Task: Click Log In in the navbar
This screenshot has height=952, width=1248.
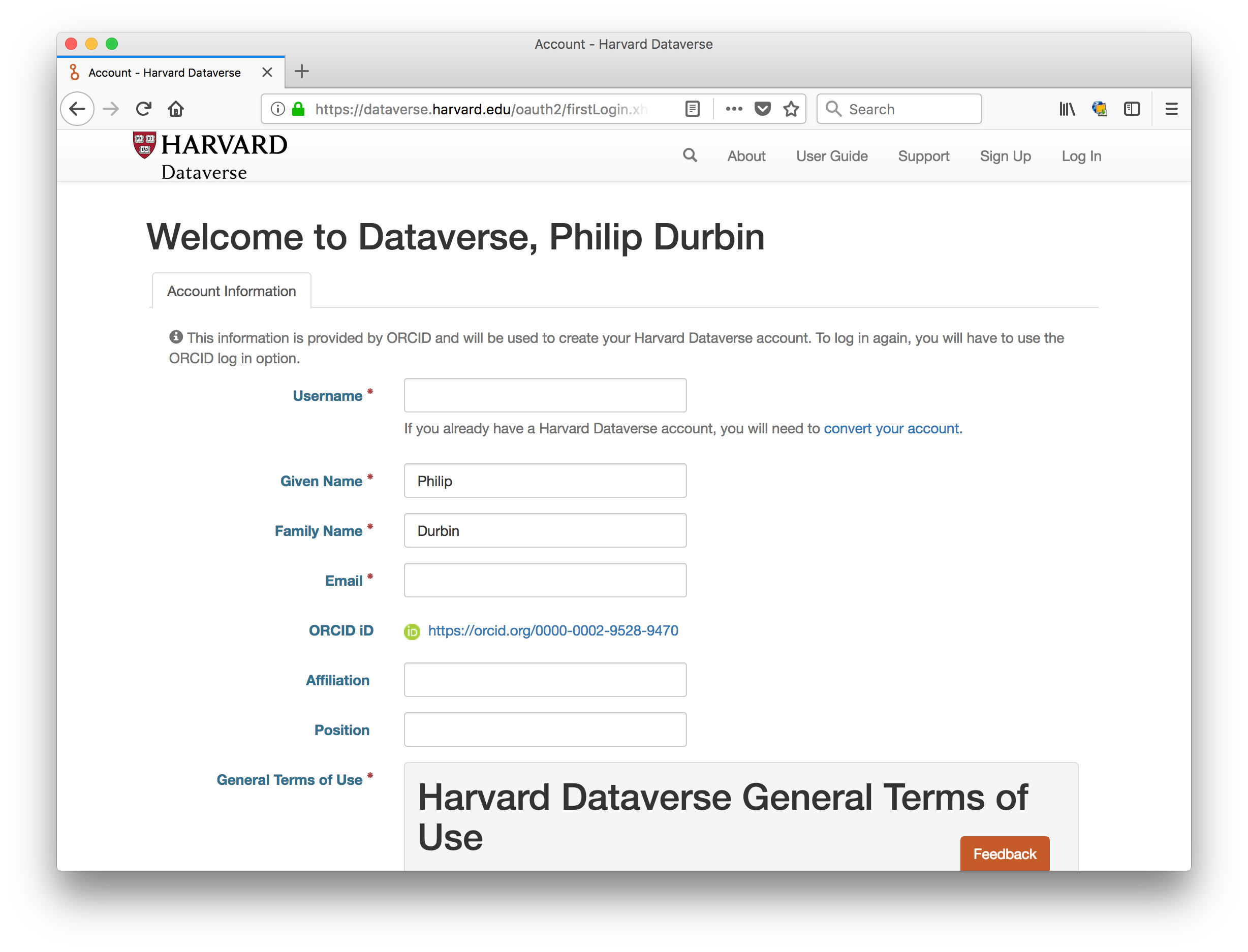Action: click(1081, 156)
